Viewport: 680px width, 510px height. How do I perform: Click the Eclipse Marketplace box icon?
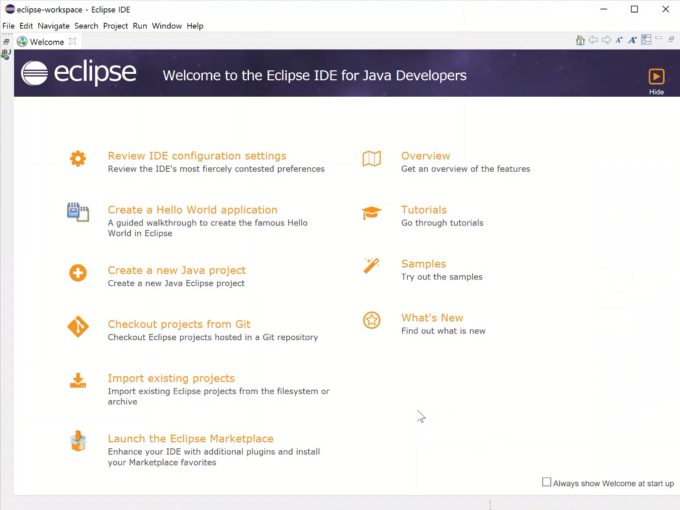point(78,441)
